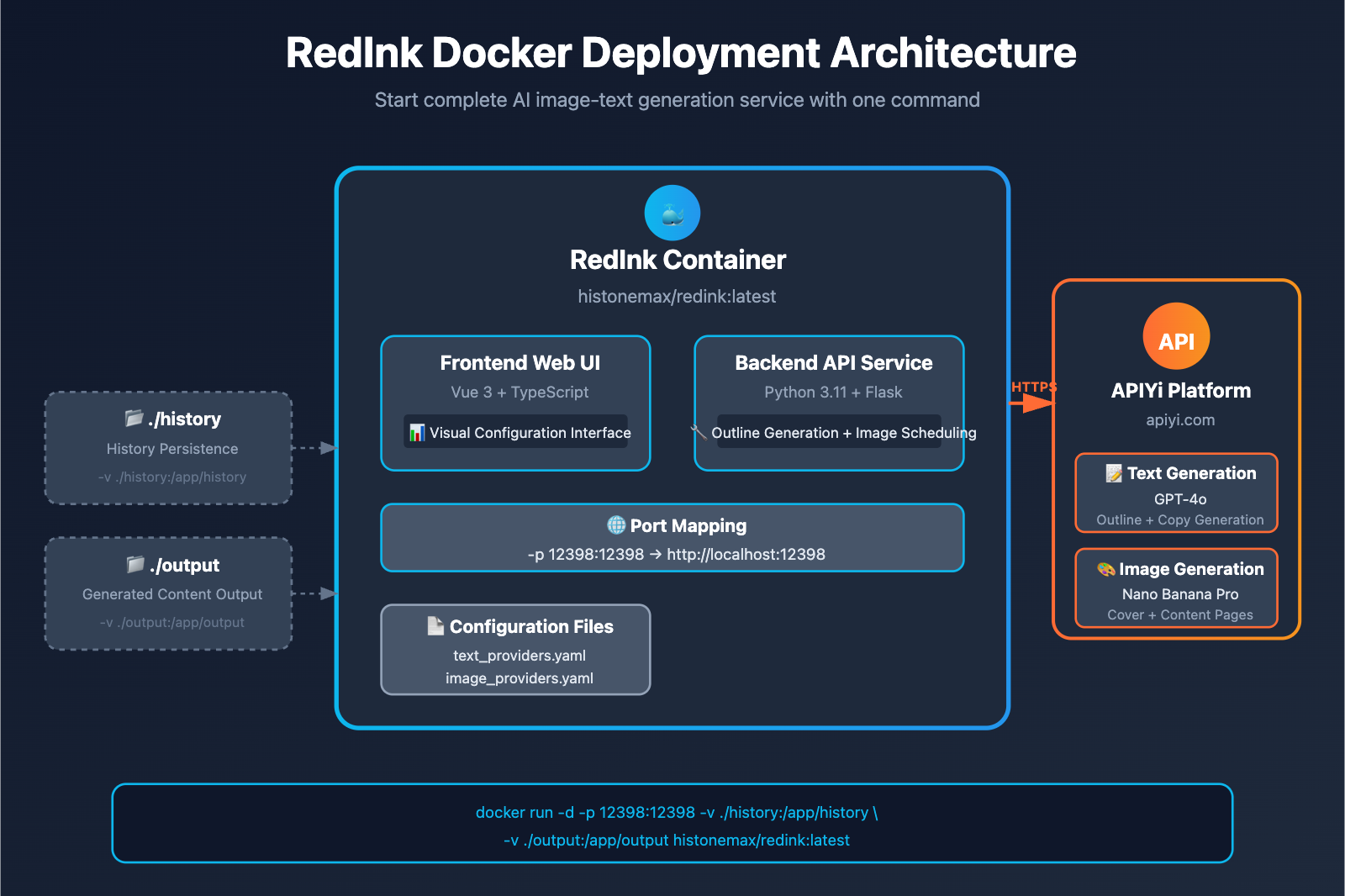Click the Docker whale icon
The width and height of the screenshot is (1345, 896).
[x=672, y=213]
